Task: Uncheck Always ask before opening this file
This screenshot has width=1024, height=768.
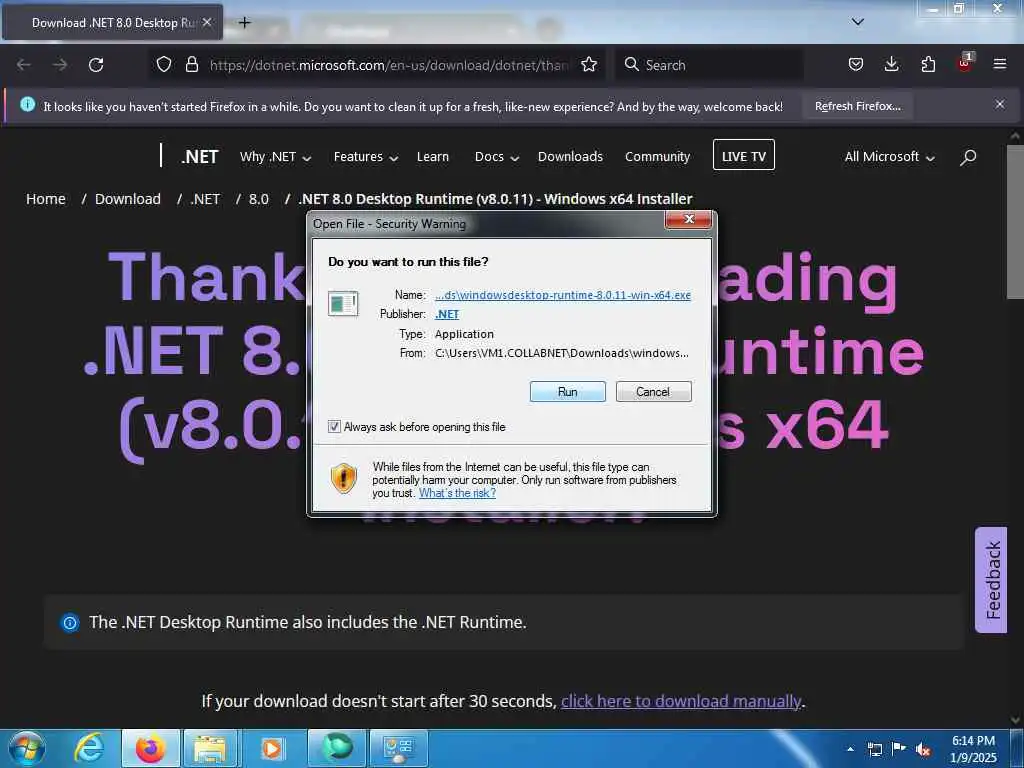Action: 334,426
